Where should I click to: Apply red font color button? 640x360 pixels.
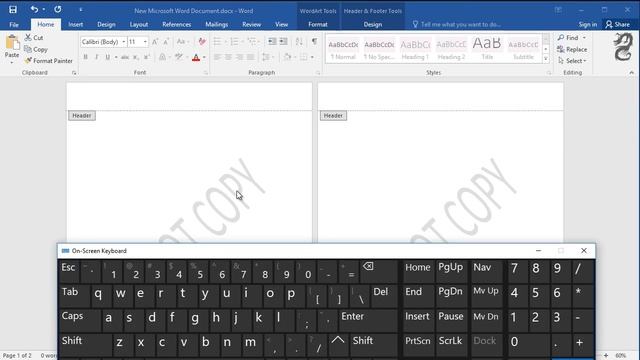[196, 58]
